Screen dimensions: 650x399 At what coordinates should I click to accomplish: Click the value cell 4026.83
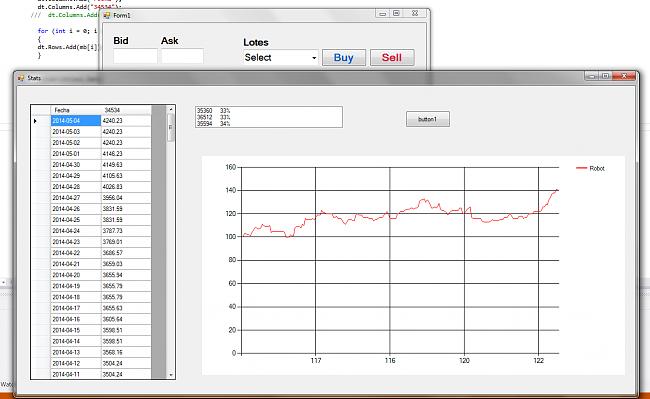click(x=126, y=187)
